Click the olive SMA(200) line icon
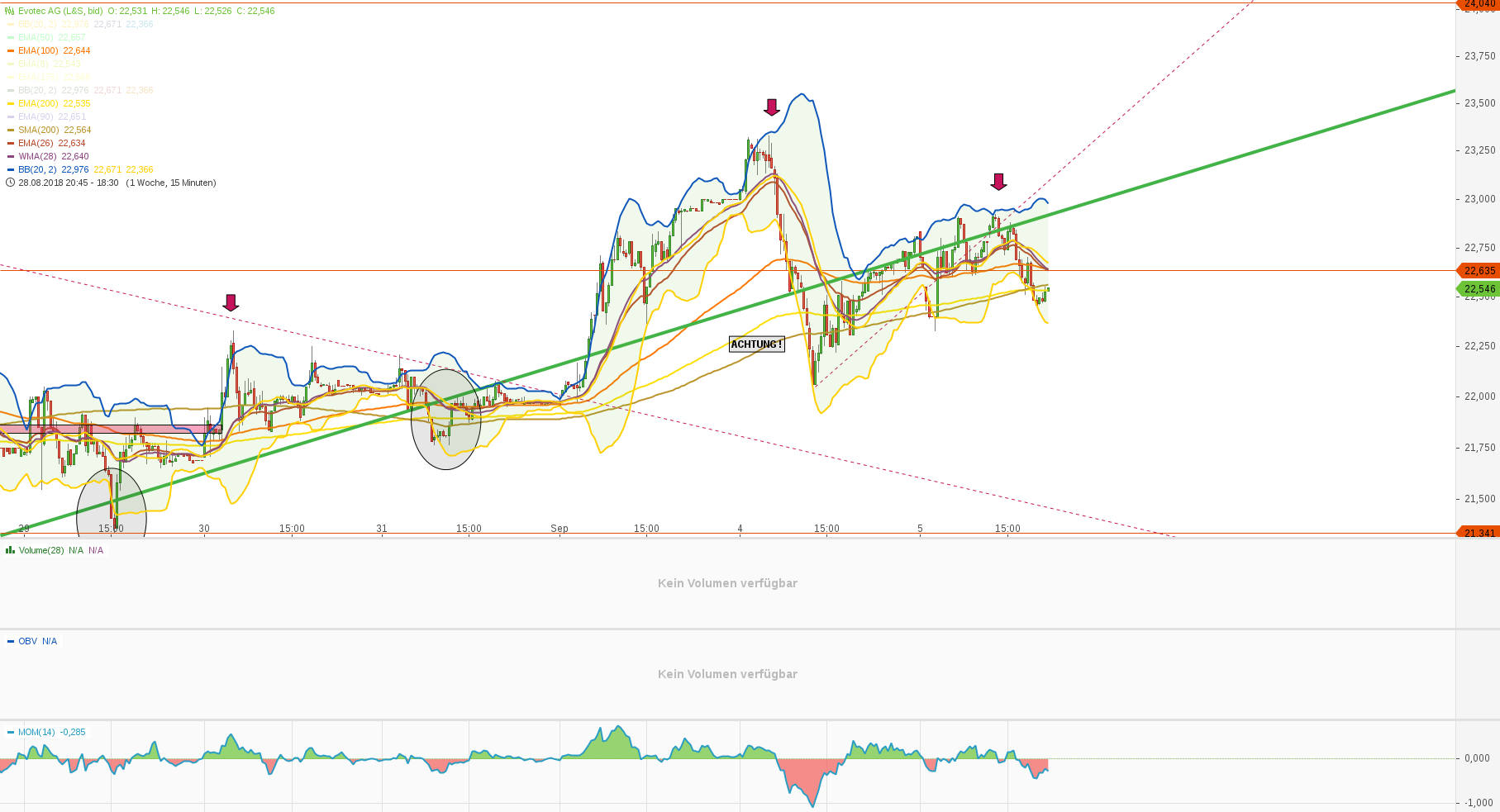This screenshot has height=812, width=1500. pyautogui.click(x=9, y=130)
